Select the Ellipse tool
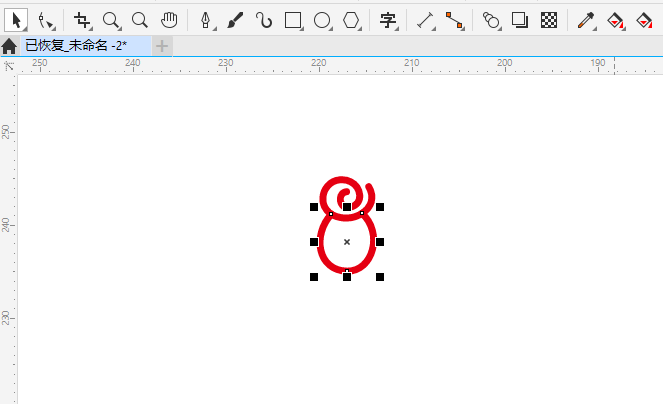Image resolution: width=663 pixels, height=404 pixels. (322, 20)
